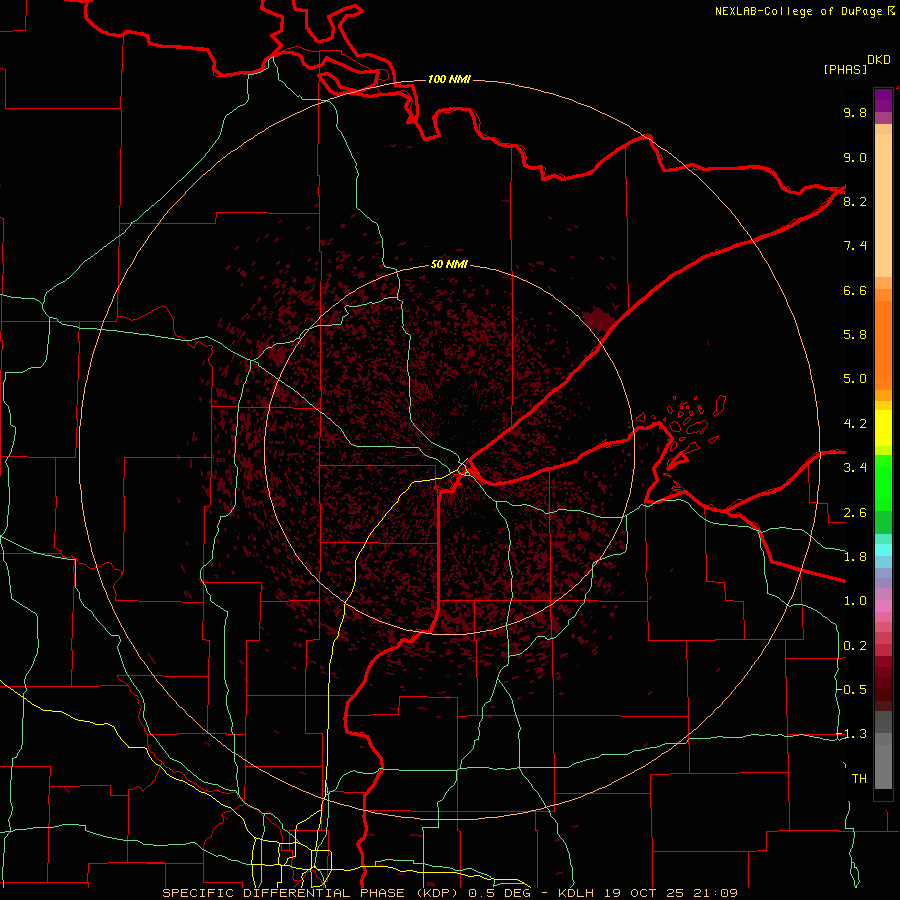Click the 50 NMI range ring label

point(449,264)
